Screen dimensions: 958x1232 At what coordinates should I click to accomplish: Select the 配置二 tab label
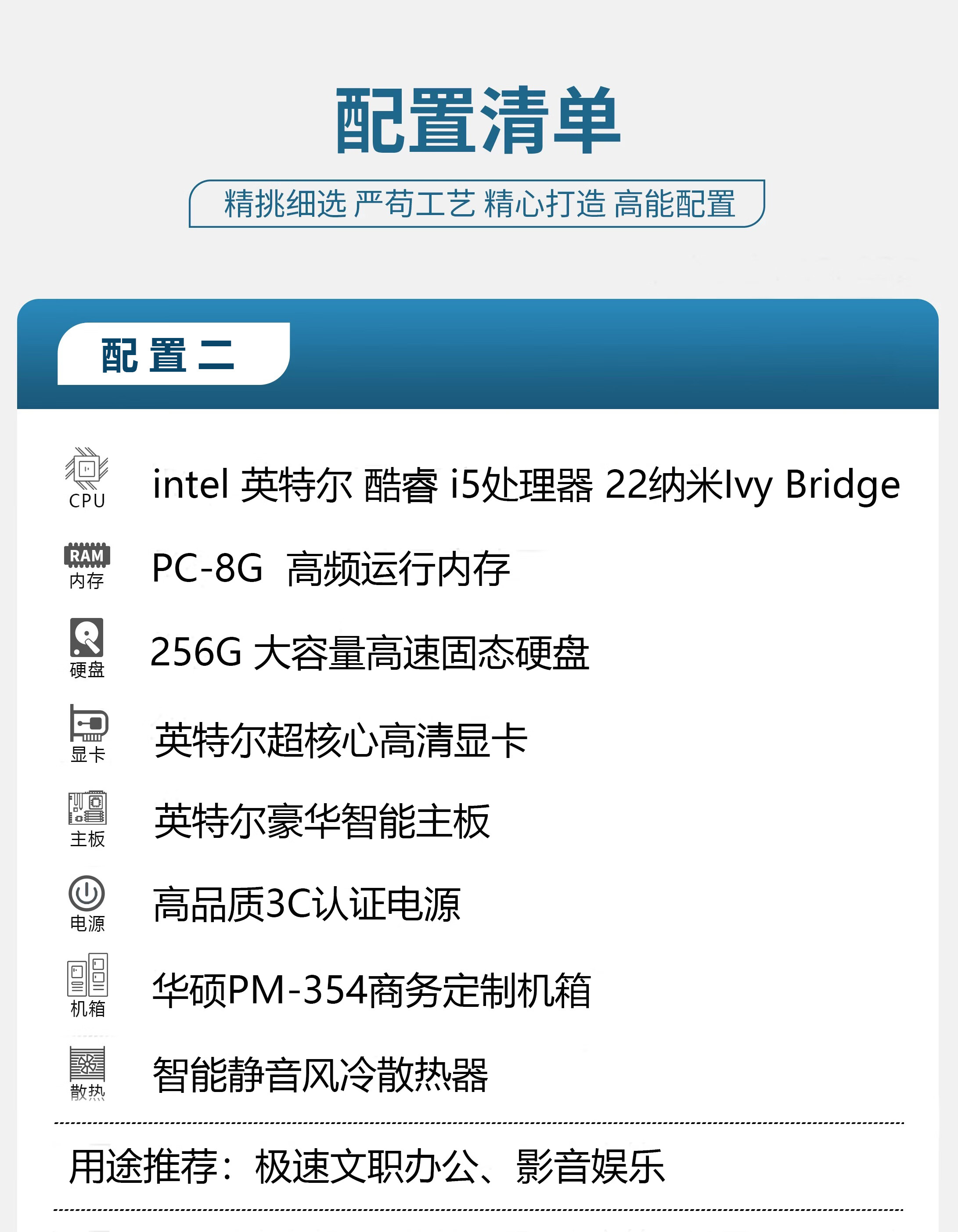(168, 356)
